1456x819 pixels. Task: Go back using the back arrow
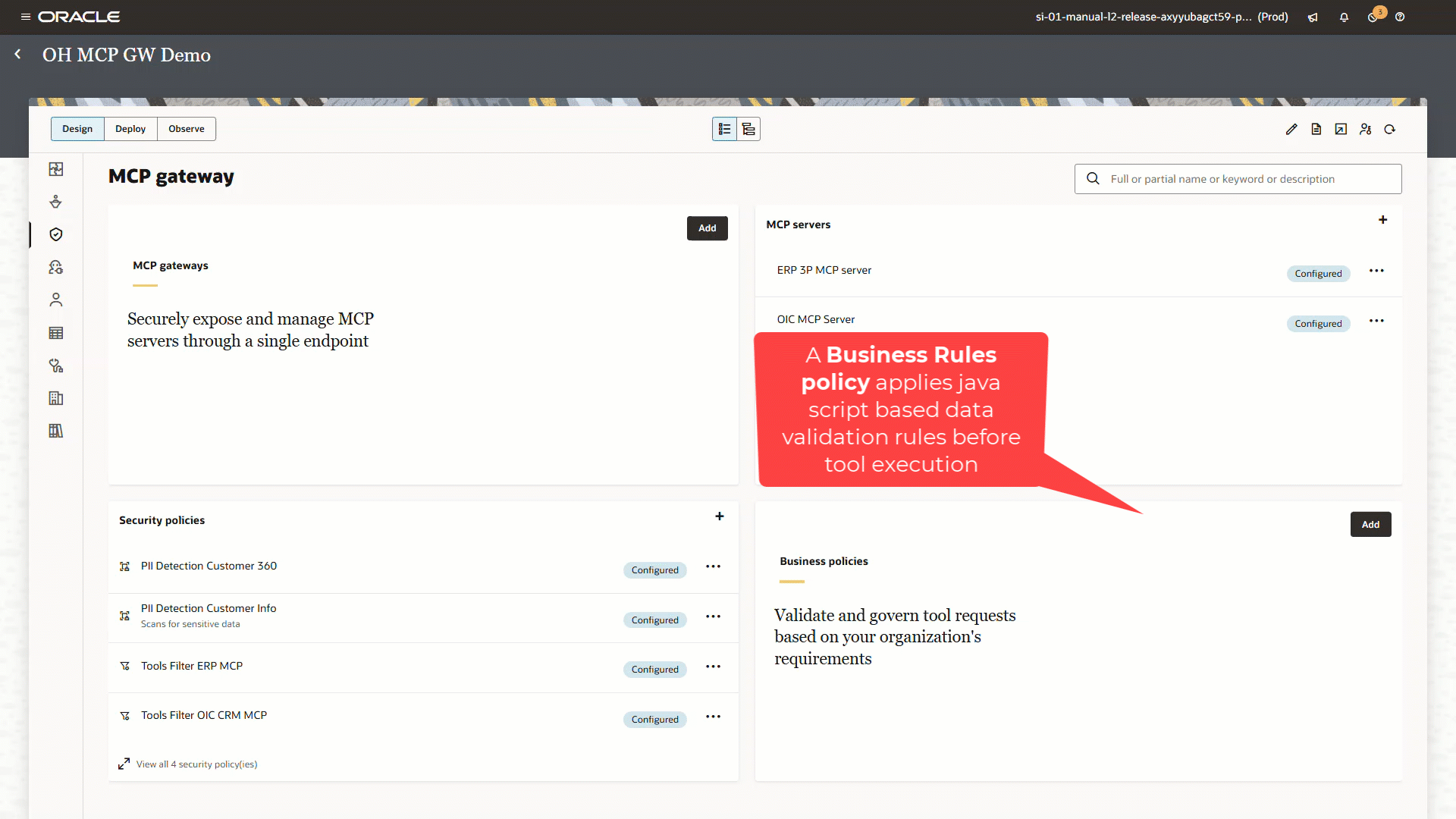point(17,55)
